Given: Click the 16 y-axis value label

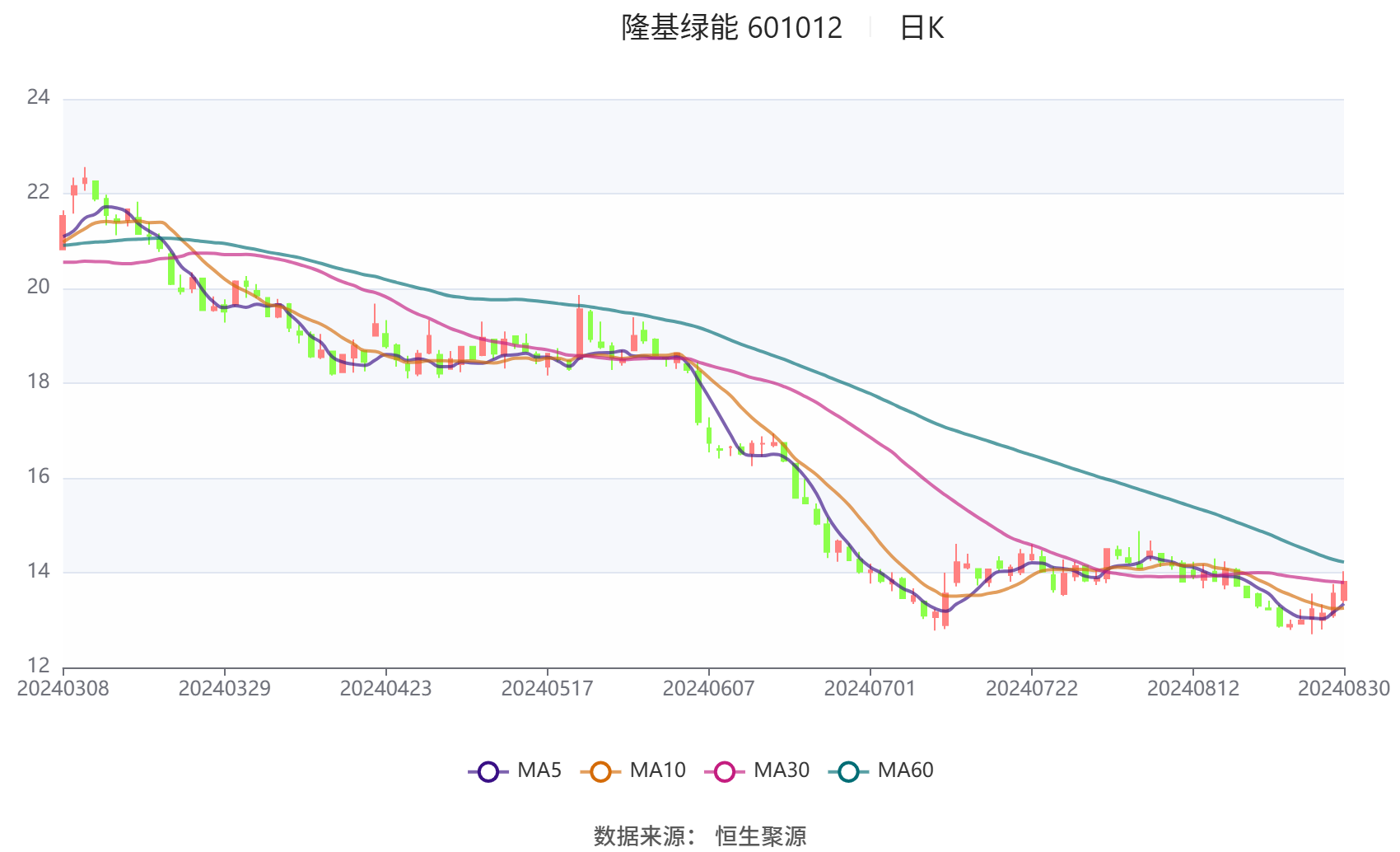Looking at the screenshot, I should 38,477.
